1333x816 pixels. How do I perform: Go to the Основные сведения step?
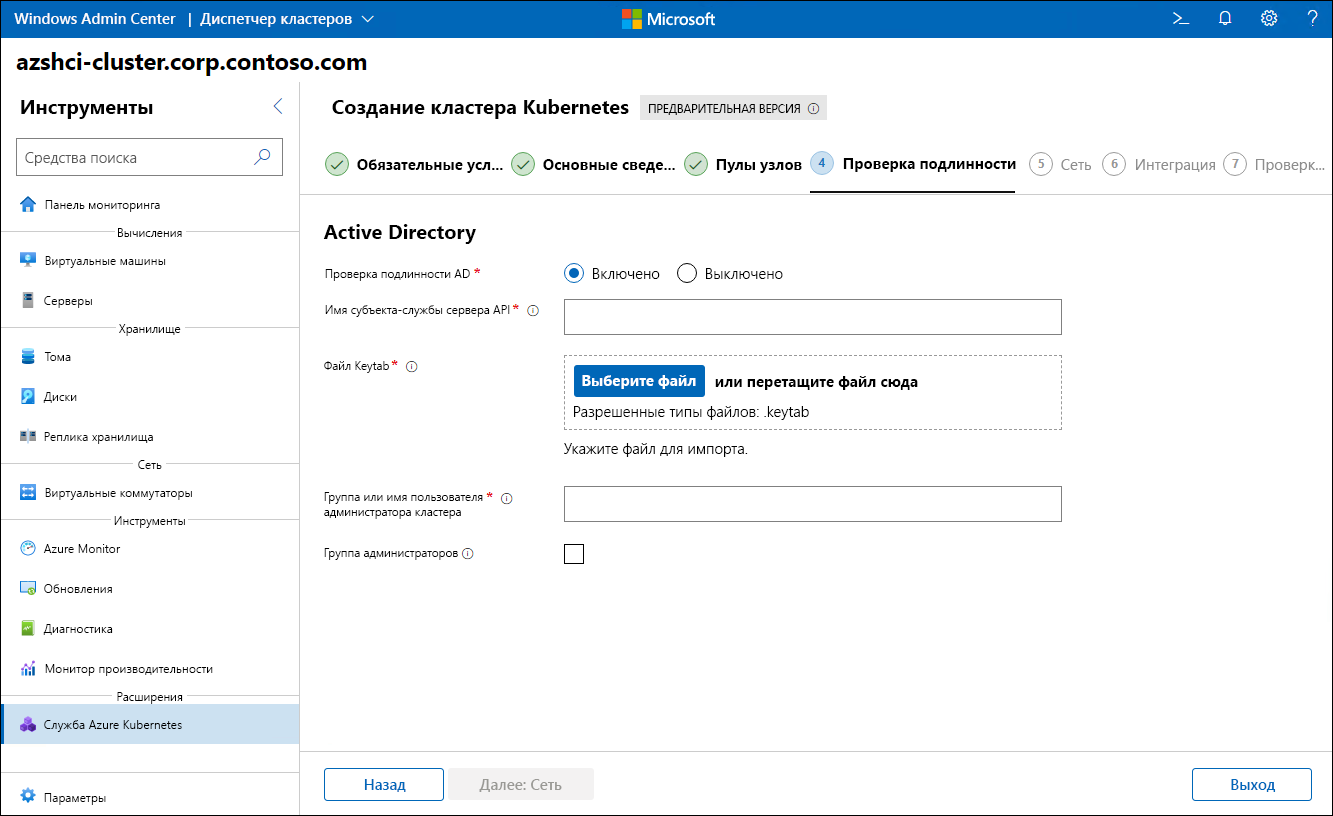[594, 164]
